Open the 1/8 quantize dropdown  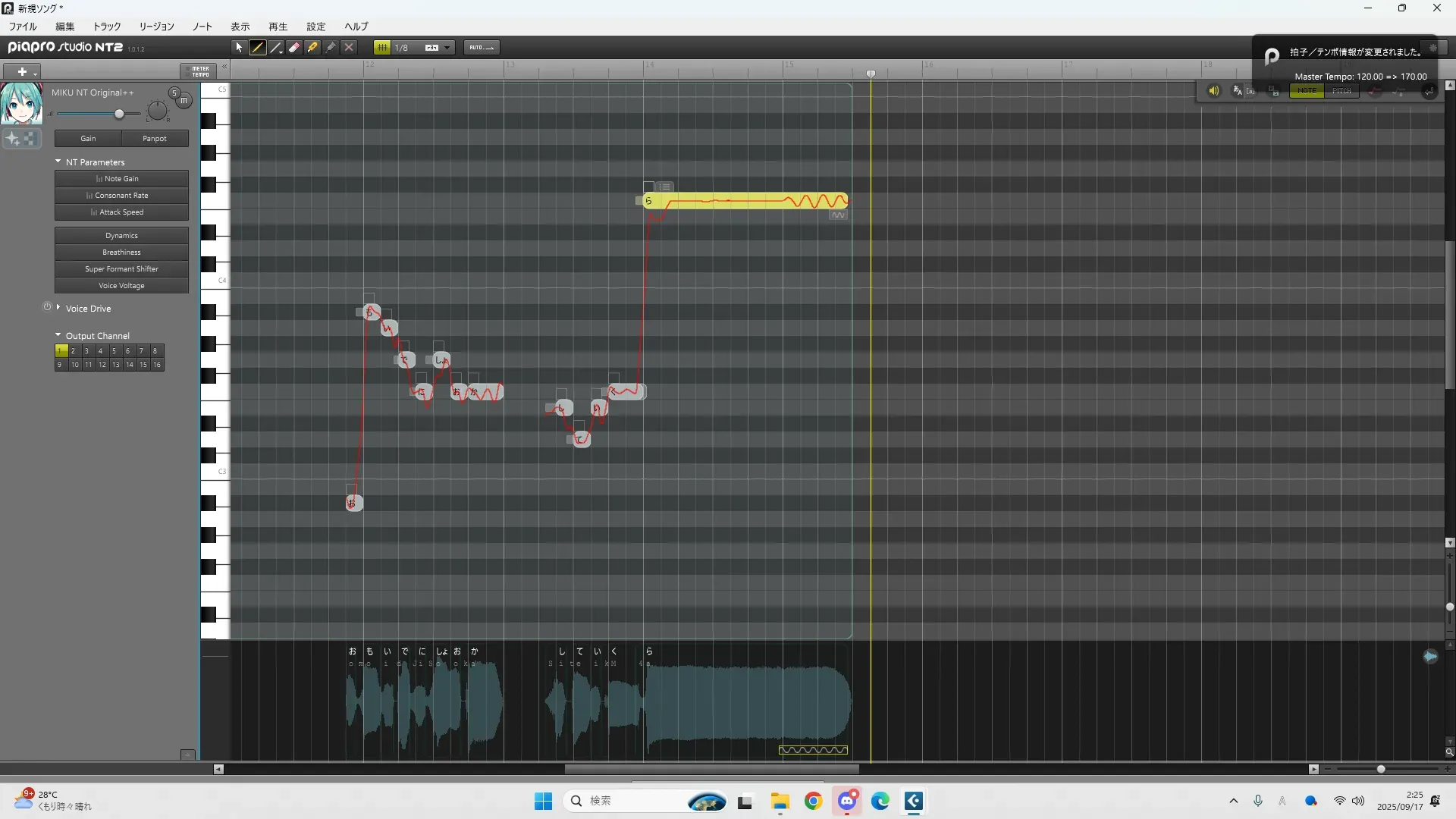(447, 48)
